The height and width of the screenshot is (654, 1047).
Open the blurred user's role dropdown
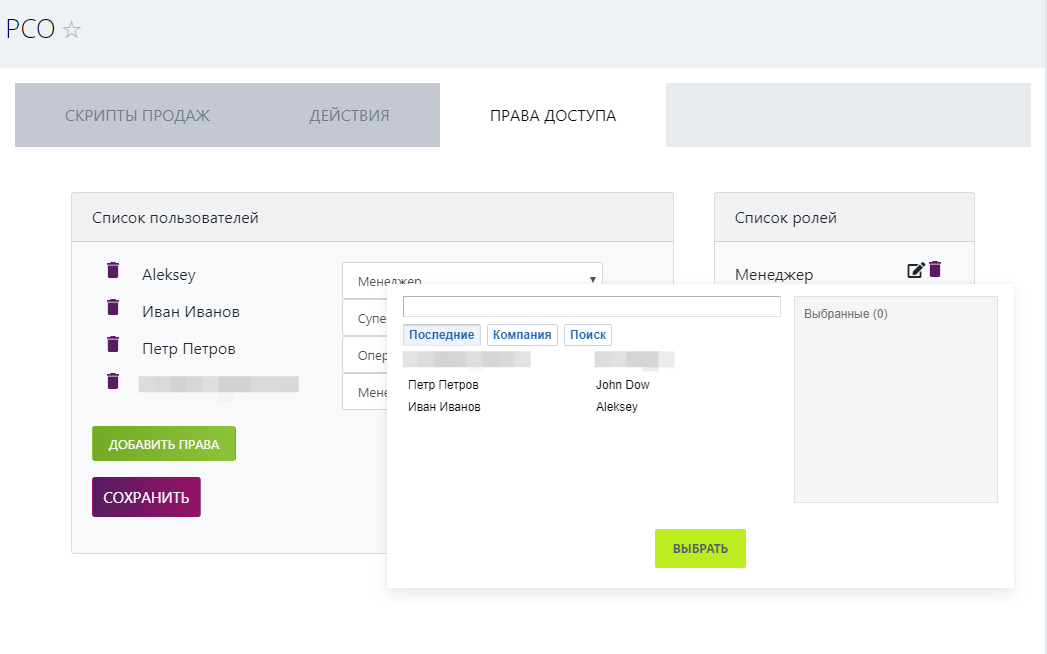click(x=365, y=392)
